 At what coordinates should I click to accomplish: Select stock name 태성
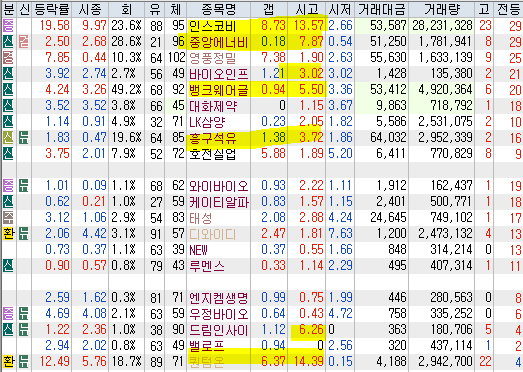click(200, 218)
